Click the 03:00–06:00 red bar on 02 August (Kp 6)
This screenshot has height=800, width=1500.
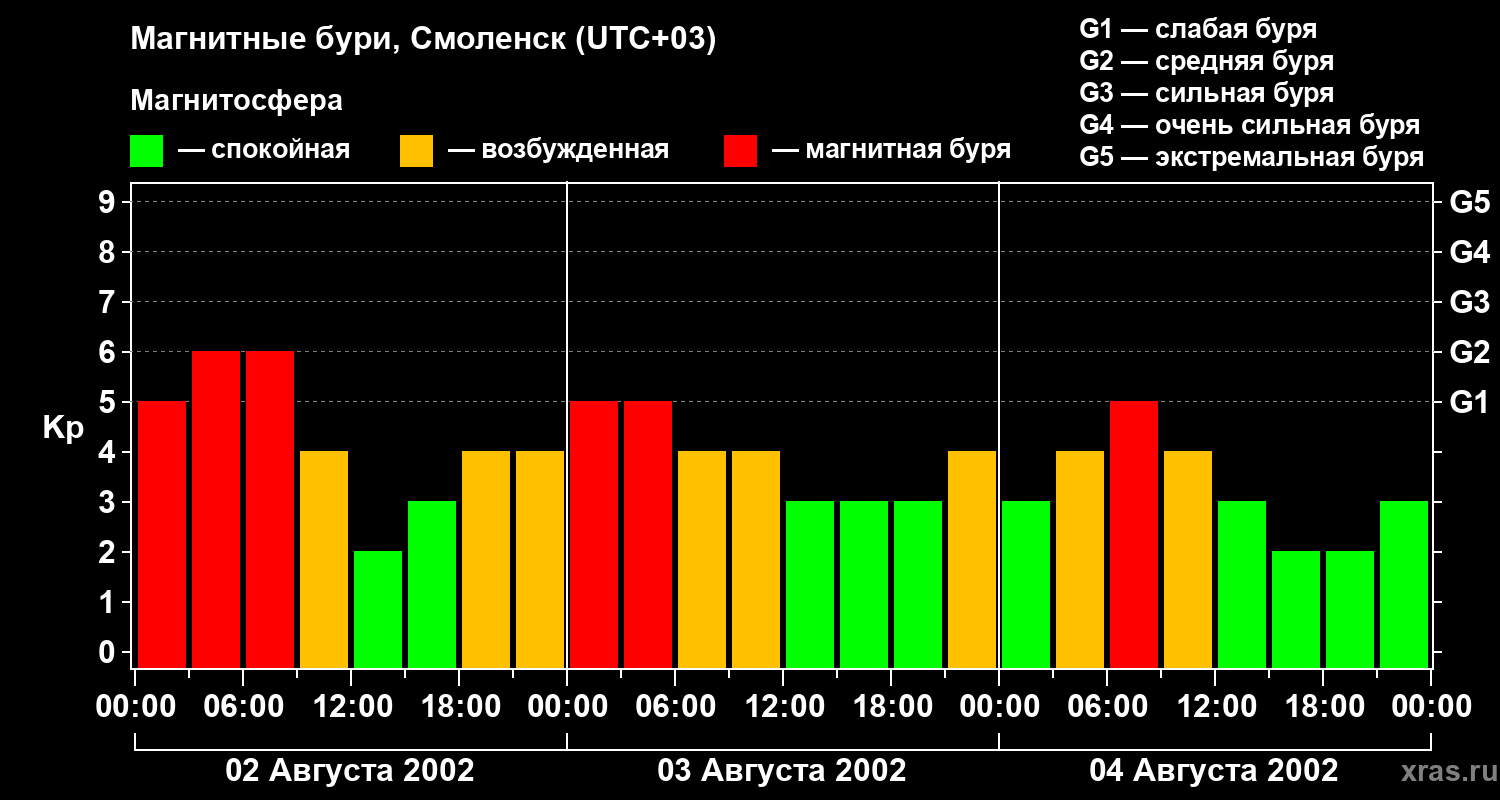[216, 509]
